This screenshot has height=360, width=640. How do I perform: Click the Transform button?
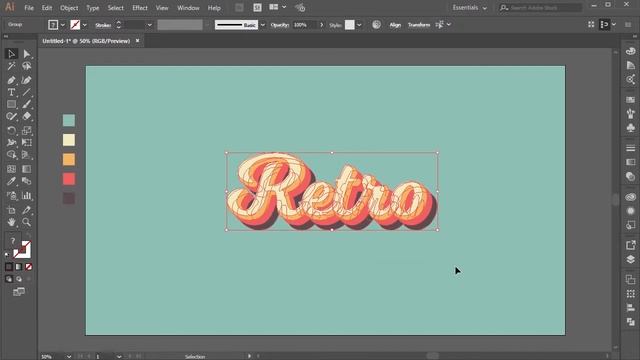419,25
